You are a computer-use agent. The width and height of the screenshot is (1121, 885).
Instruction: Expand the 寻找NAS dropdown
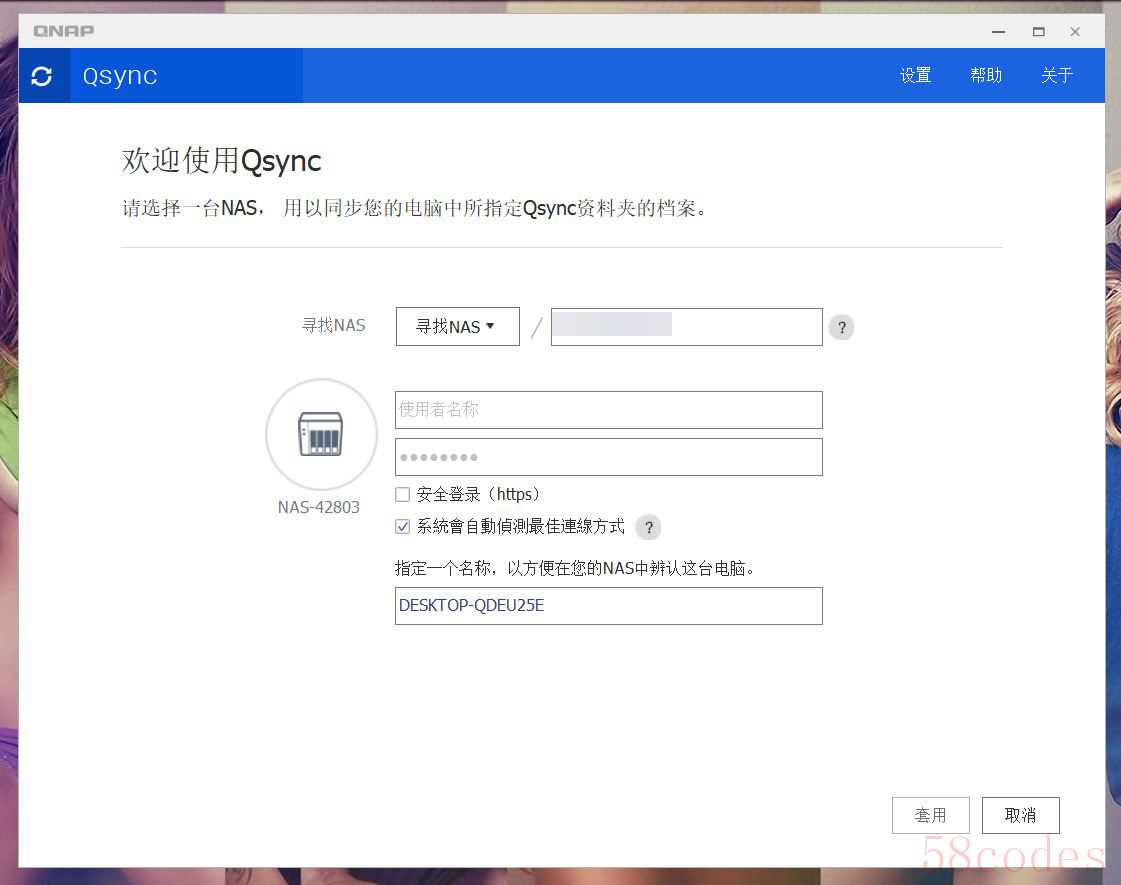(x=457, y=327)
